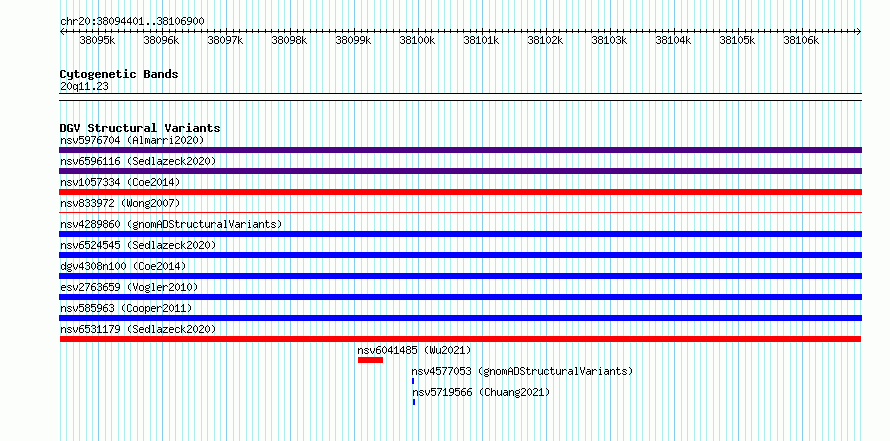Screen dimensions: 890x441
Task: Click the DGV Structural Variants track title
Action: (140, 128)
